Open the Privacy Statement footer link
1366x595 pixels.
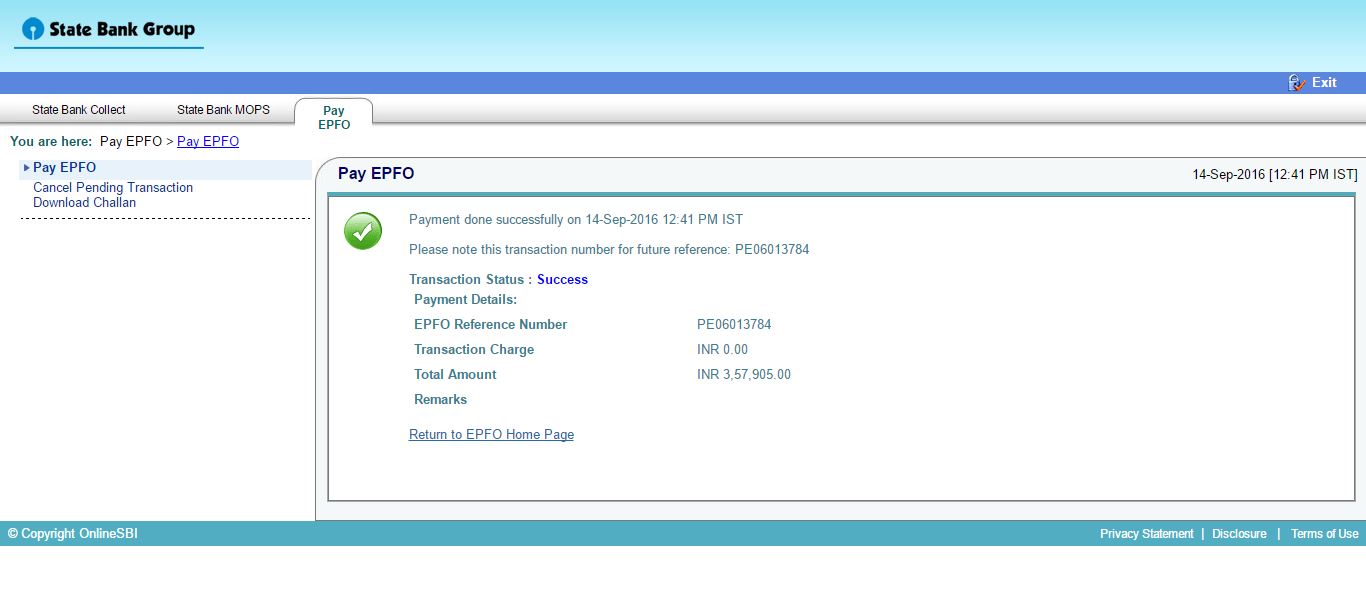pos(1146,534)
